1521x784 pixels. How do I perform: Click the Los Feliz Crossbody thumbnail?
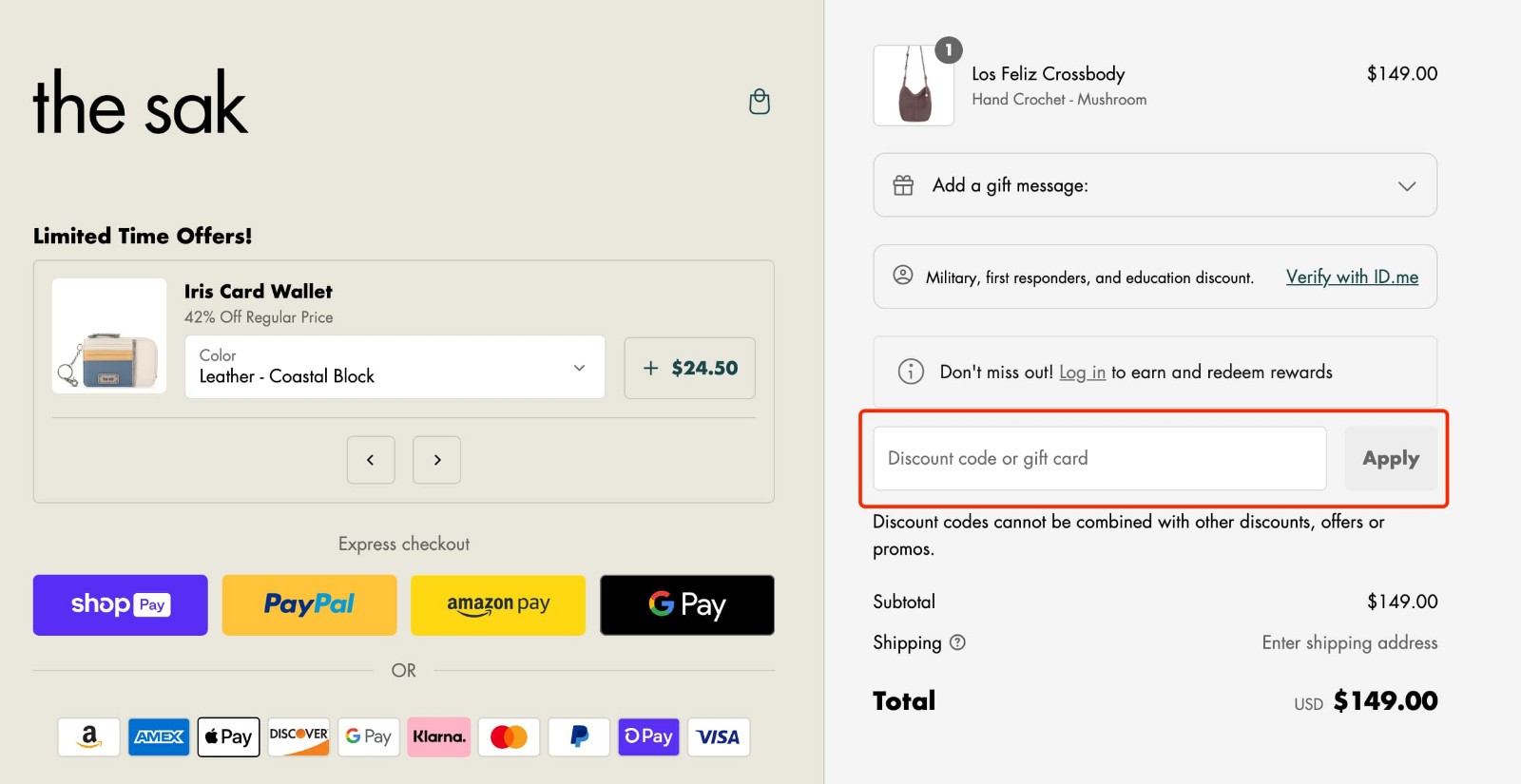point(914,86)
